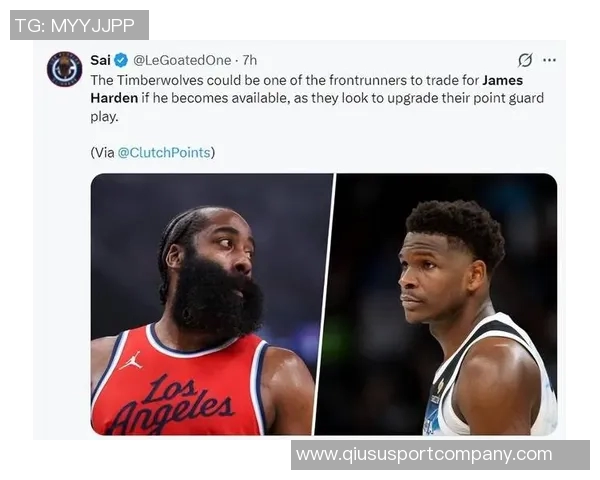Click the blue verified badge next to Sai
This screenshot has height=480, width=600.
[x=121, y=60]
